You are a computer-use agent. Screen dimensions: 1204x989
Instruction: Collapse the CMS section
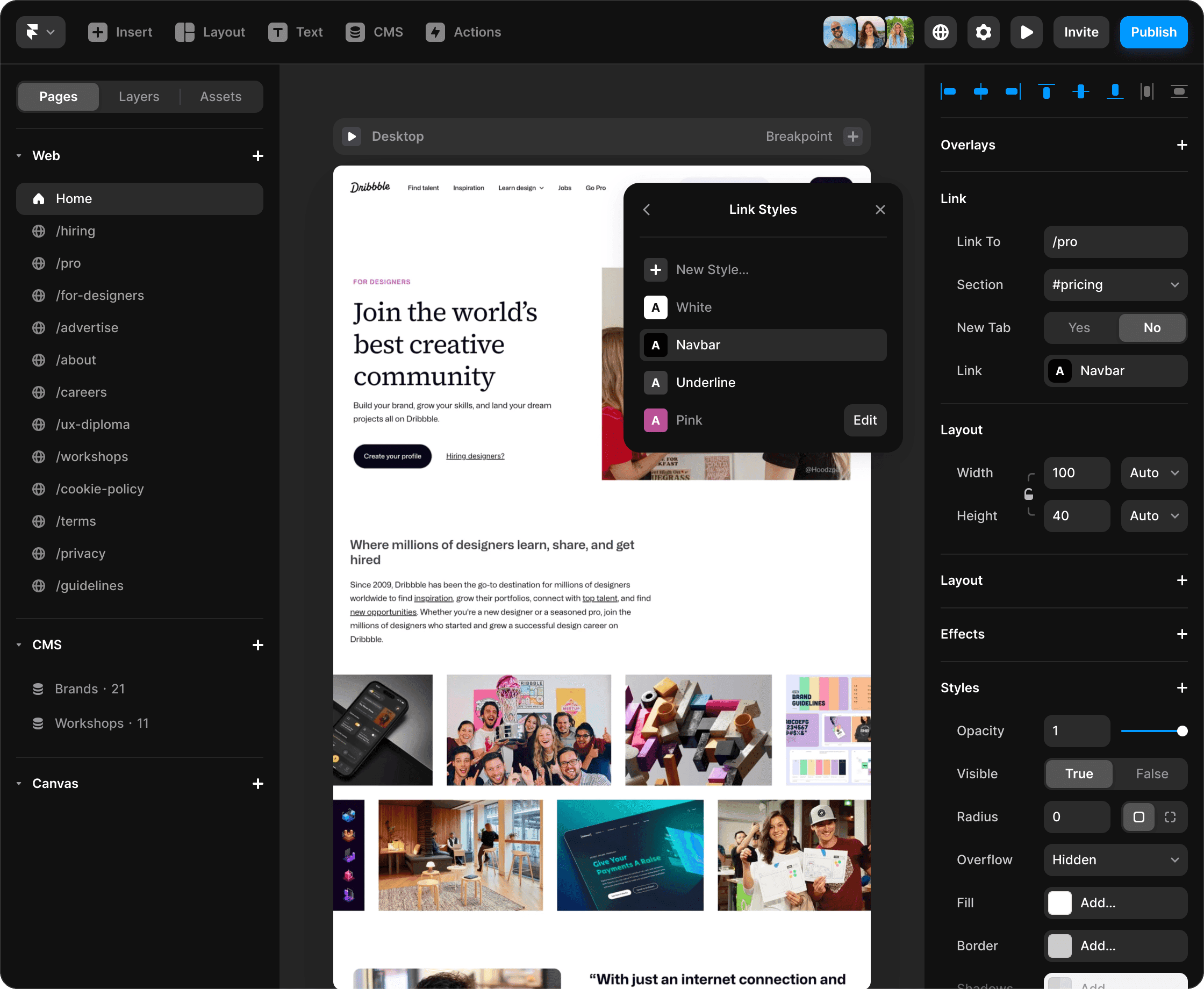pos(19,645)
